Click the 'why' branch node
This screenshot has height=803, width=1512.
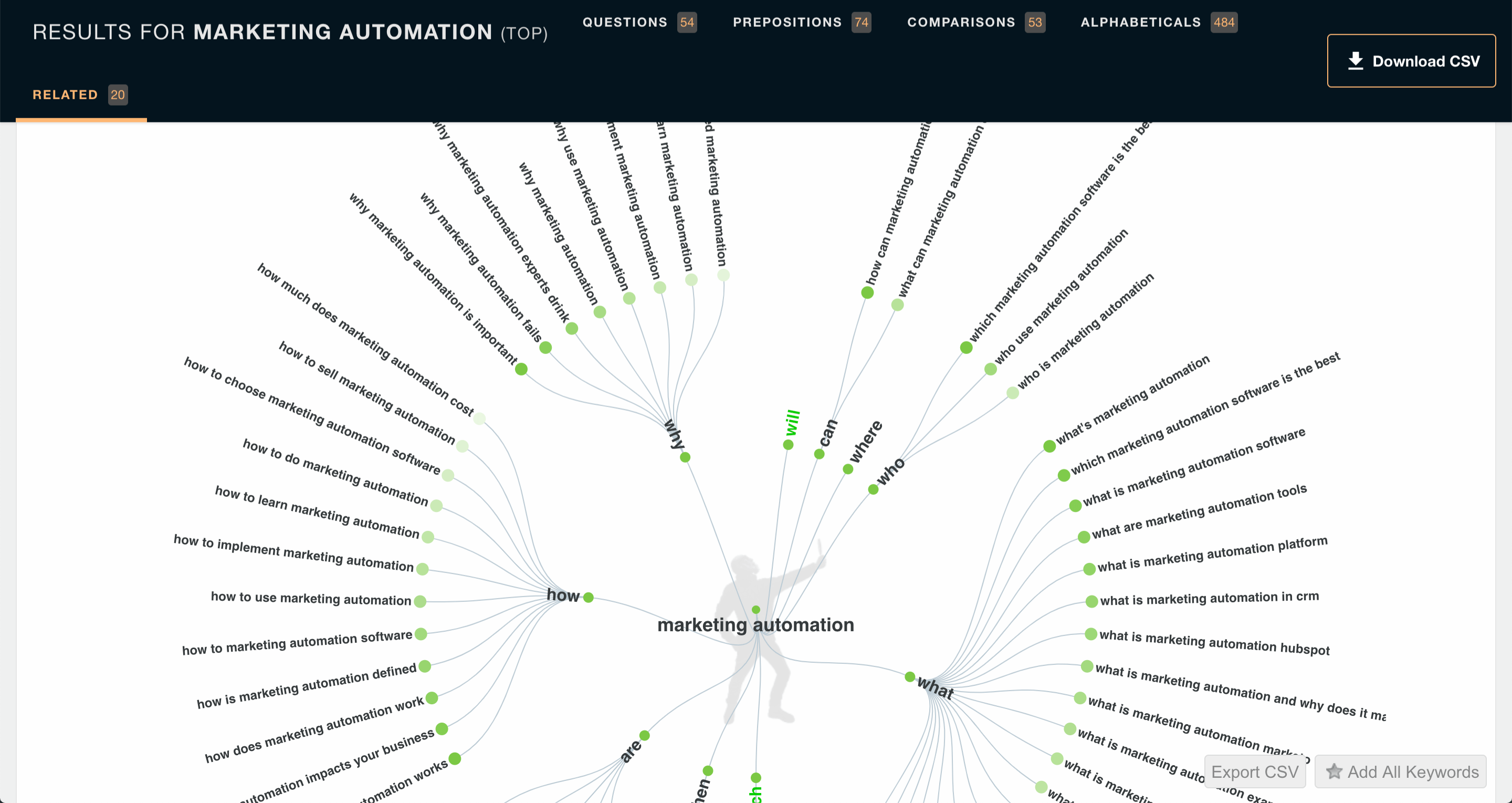point(685,457)
